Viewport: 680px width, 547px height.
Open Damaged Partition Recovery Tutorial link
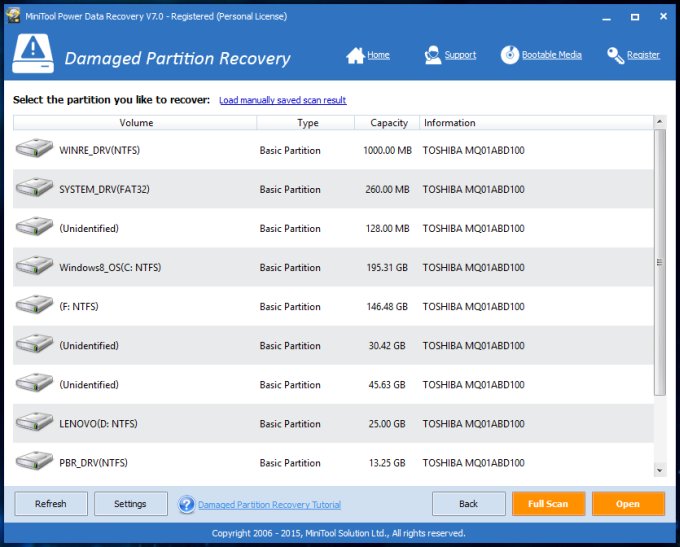tap(269, 505)
